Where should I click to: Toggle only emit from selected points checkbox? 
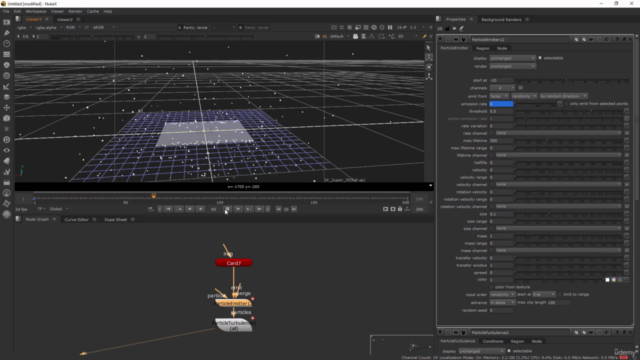click(x=567, y=104)
